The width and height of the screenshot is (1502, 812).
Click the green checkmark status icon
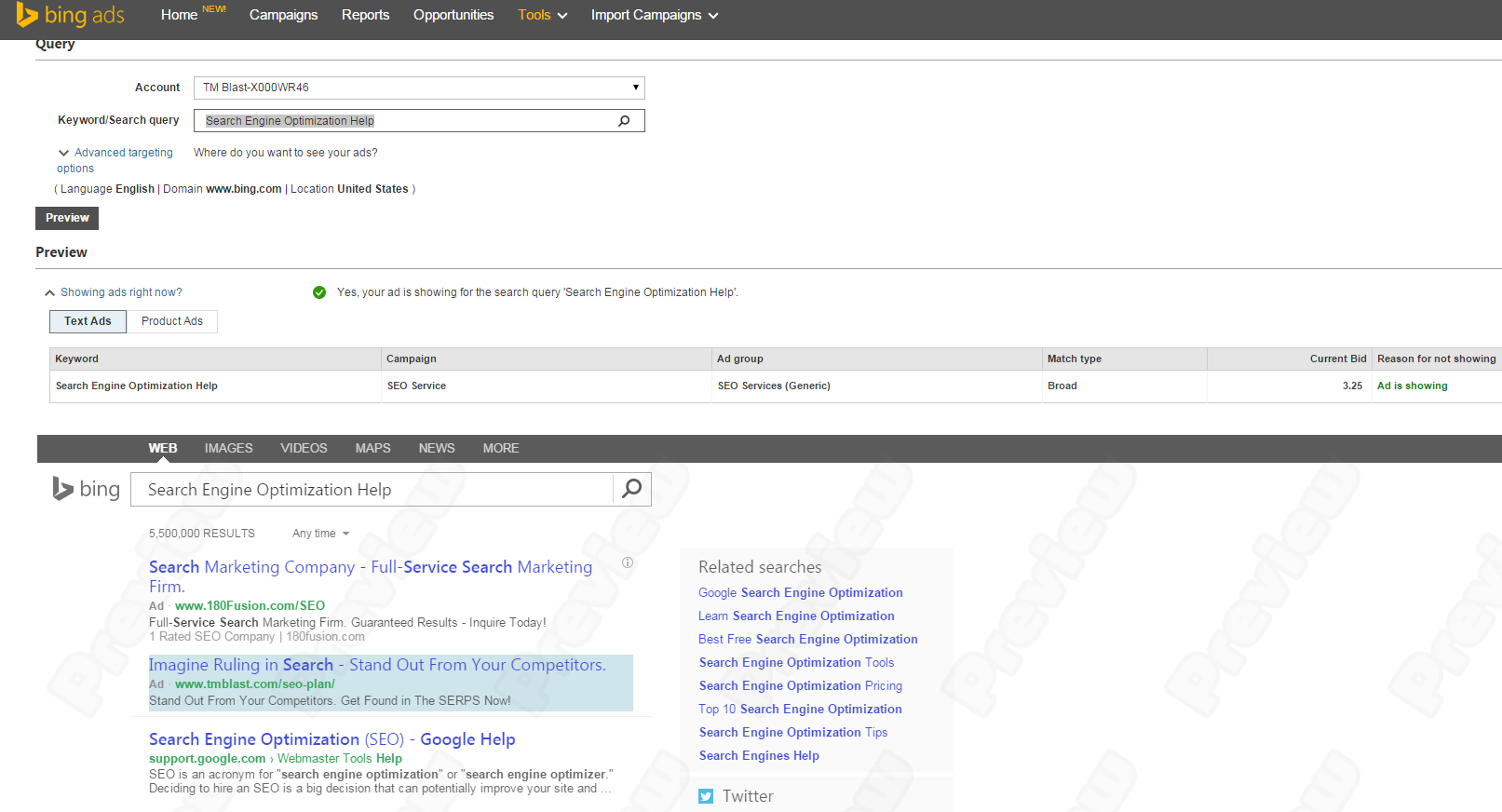[x=319, y=292]
